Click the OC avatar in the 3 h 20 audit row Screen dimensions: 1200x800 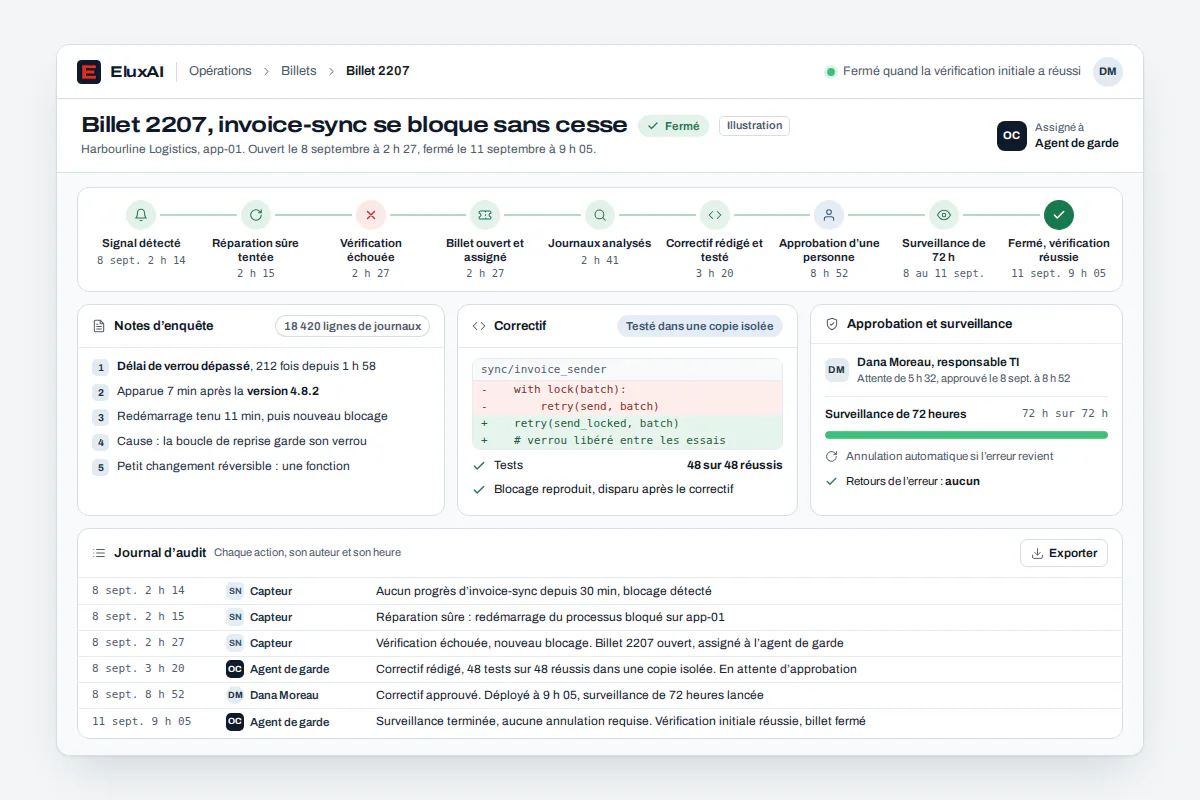coord(235,669)
